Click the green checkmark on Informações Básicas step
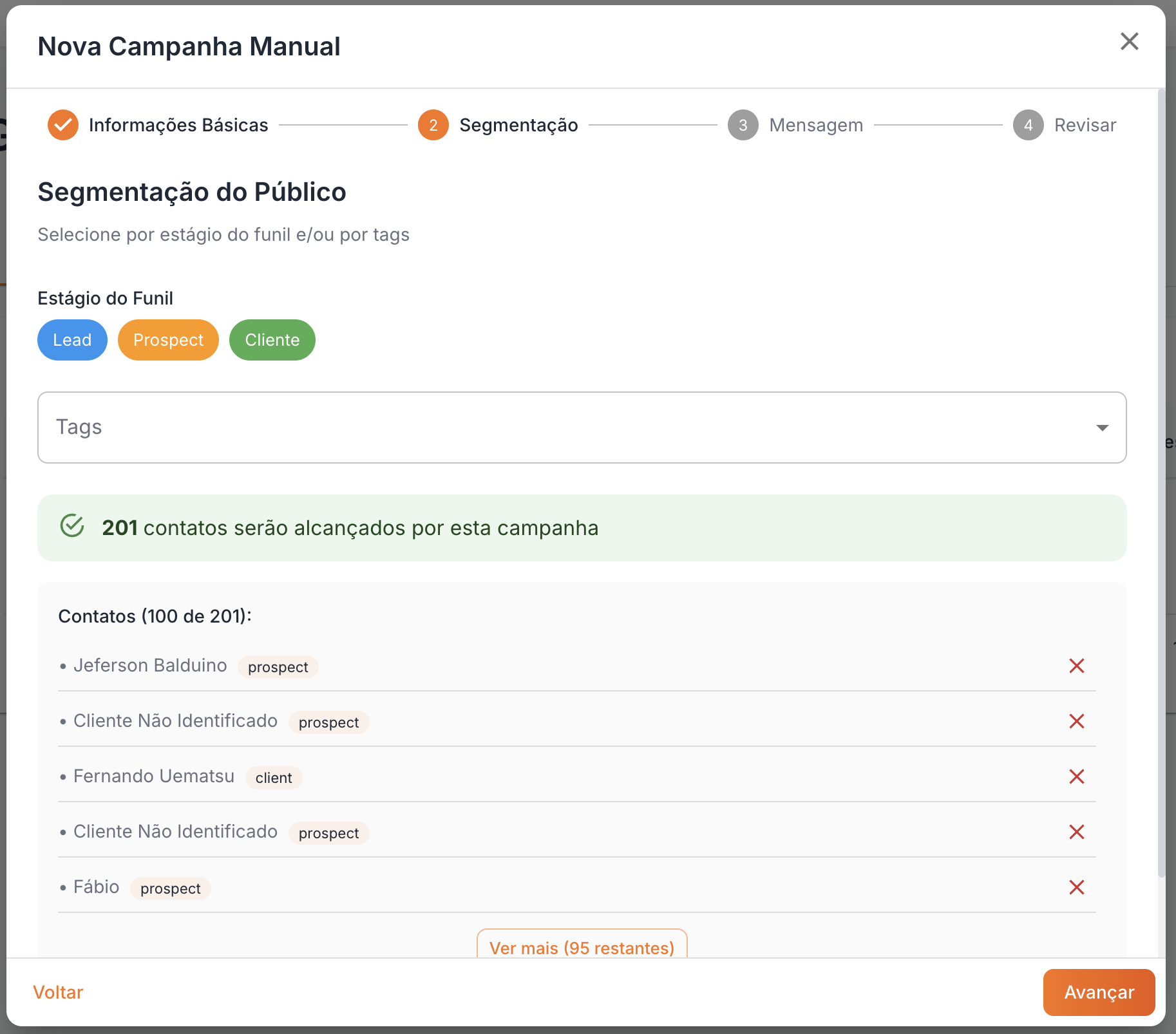This screenshot has height=1034, width=1176. [63, 125]
